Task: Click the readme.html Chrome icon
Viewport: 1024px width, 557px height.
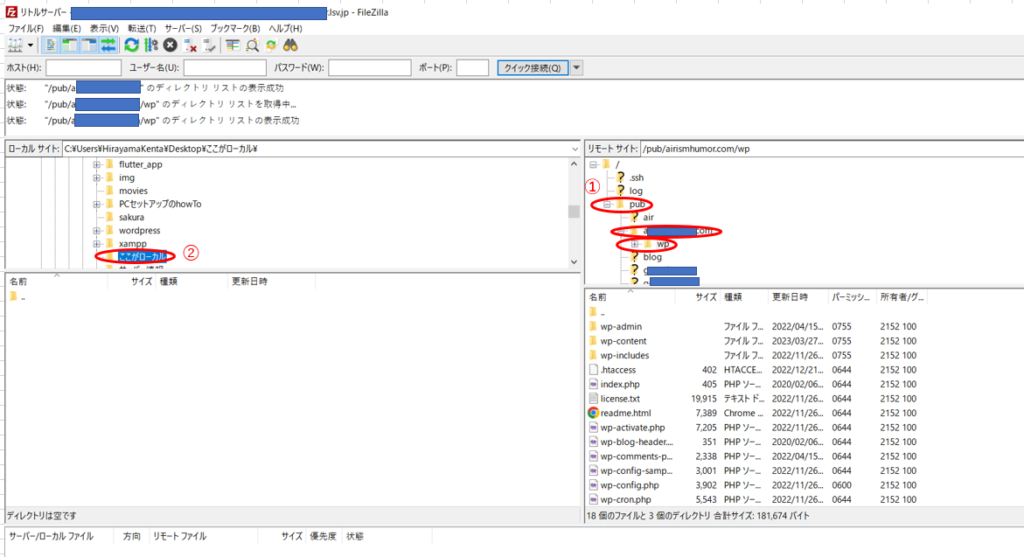Action: coord(593,413)
